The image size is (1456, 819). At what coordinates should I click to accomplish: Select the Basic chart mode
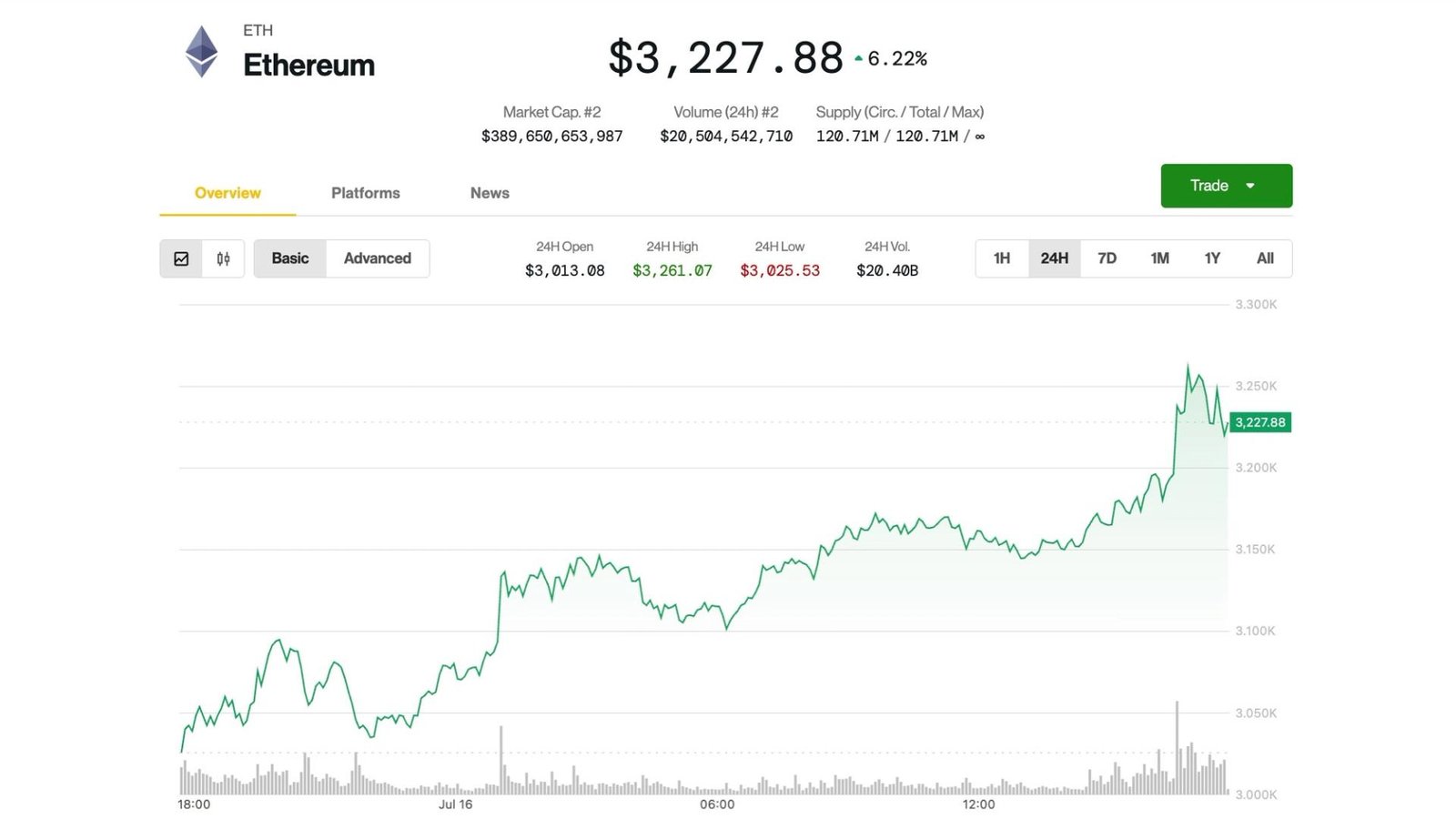(289, 258)
